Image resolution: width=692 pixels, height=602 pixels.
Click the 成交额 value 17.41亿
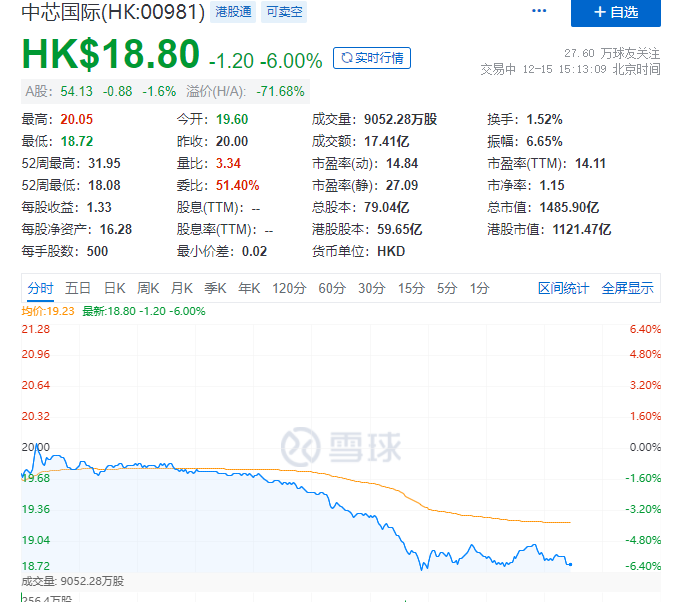pyautogui.click(x=387, y=141)
